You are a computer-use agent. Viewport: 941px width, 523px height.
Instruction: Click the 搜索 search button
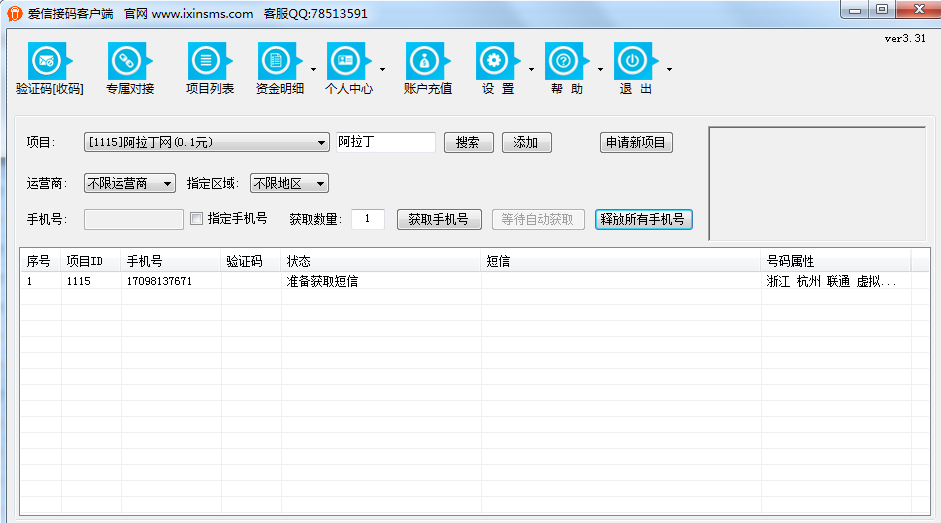469,142
